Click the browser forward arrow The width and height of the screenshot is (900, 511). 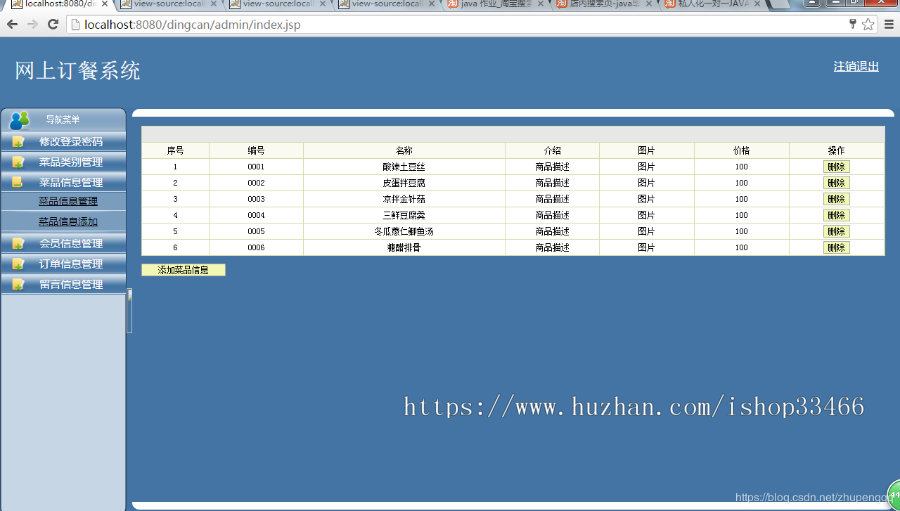coord(33,25)
